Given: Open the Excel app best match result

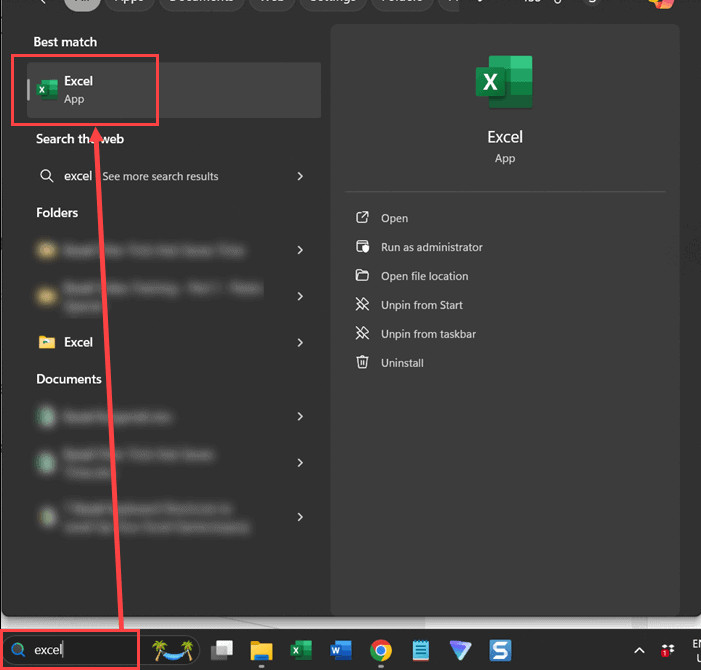Looking at the screenshot, I should (x=174, y=90).
